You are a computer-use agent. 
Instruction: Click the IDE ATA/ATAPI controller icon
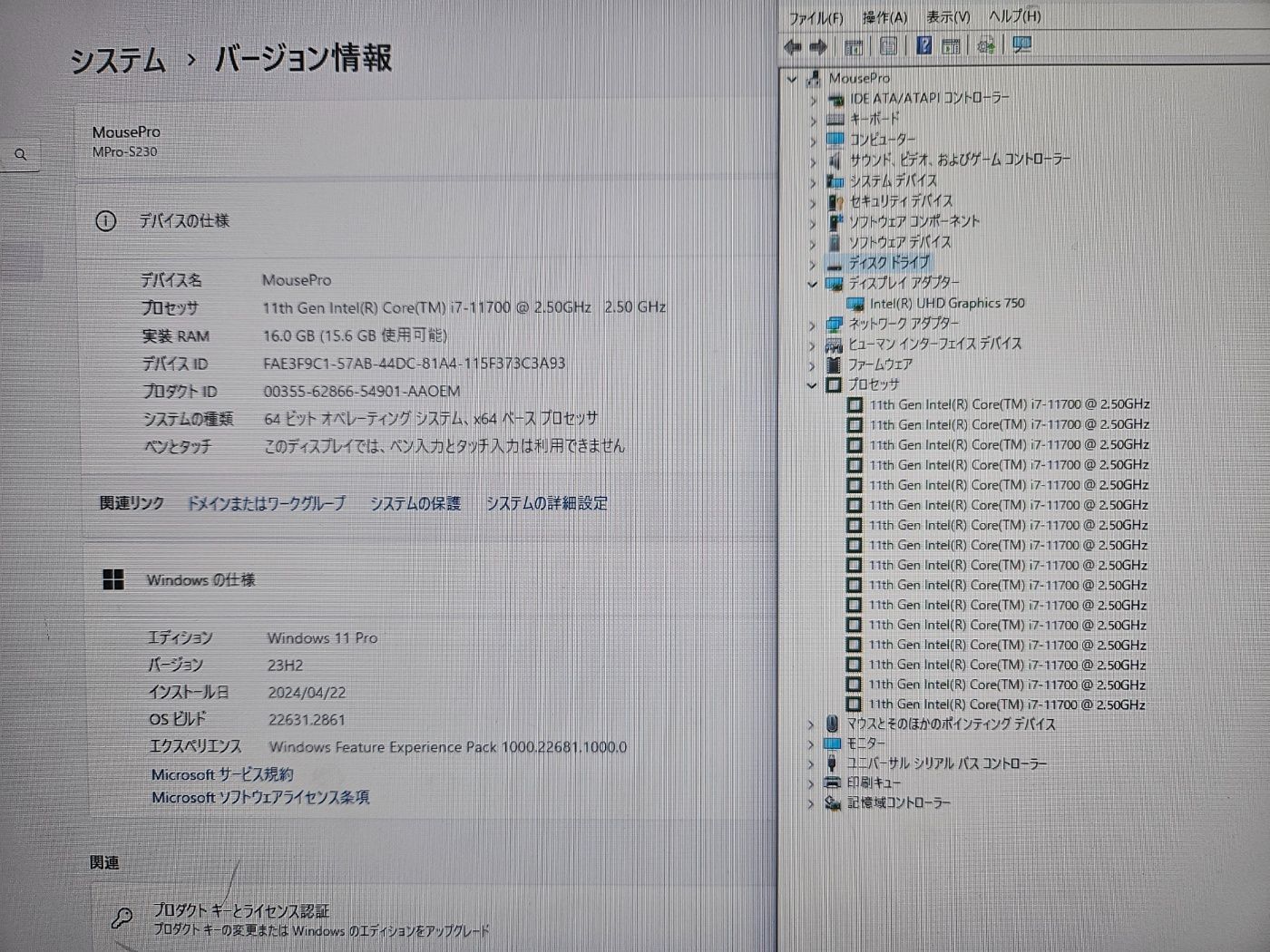[x=835, y=99]
